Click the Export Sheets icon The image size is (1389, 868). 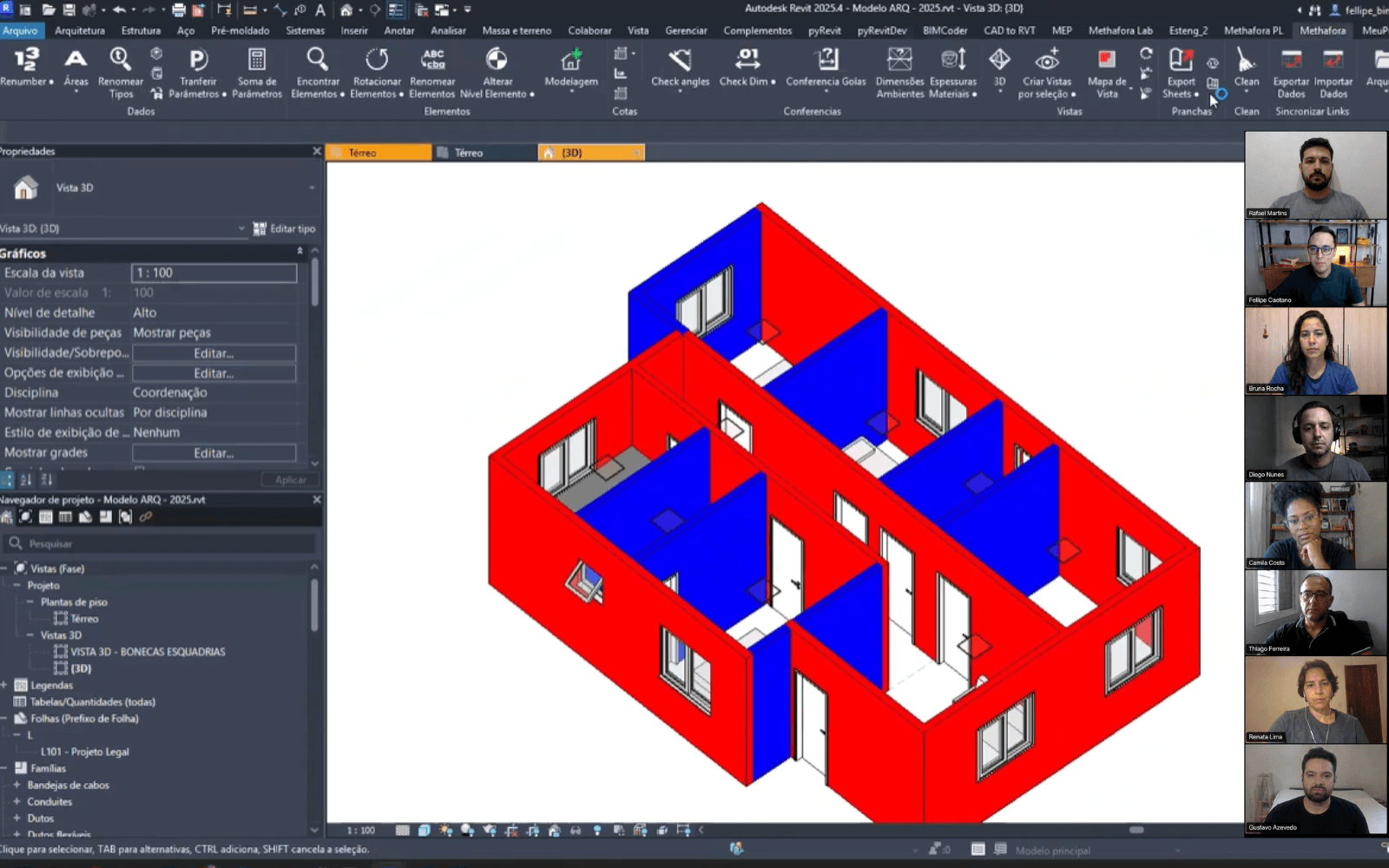click(x=1181, y=59)
